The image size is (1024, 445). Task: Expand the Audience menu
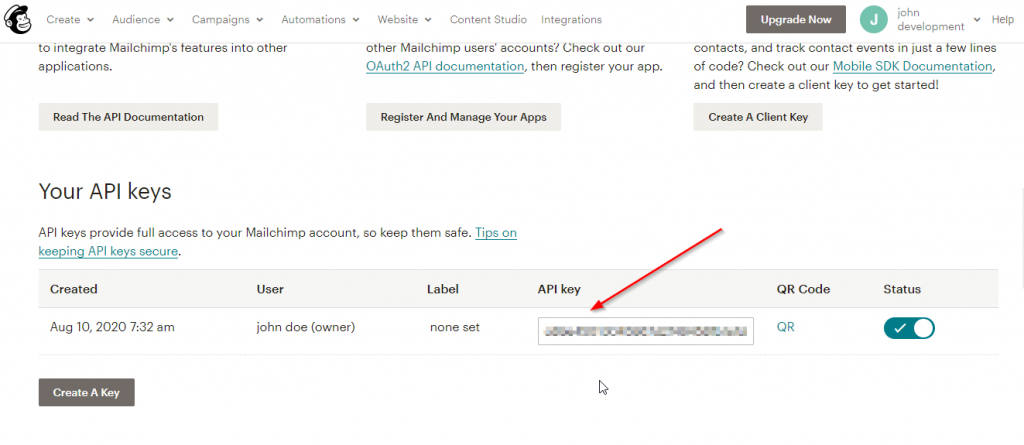click(143, 20)
